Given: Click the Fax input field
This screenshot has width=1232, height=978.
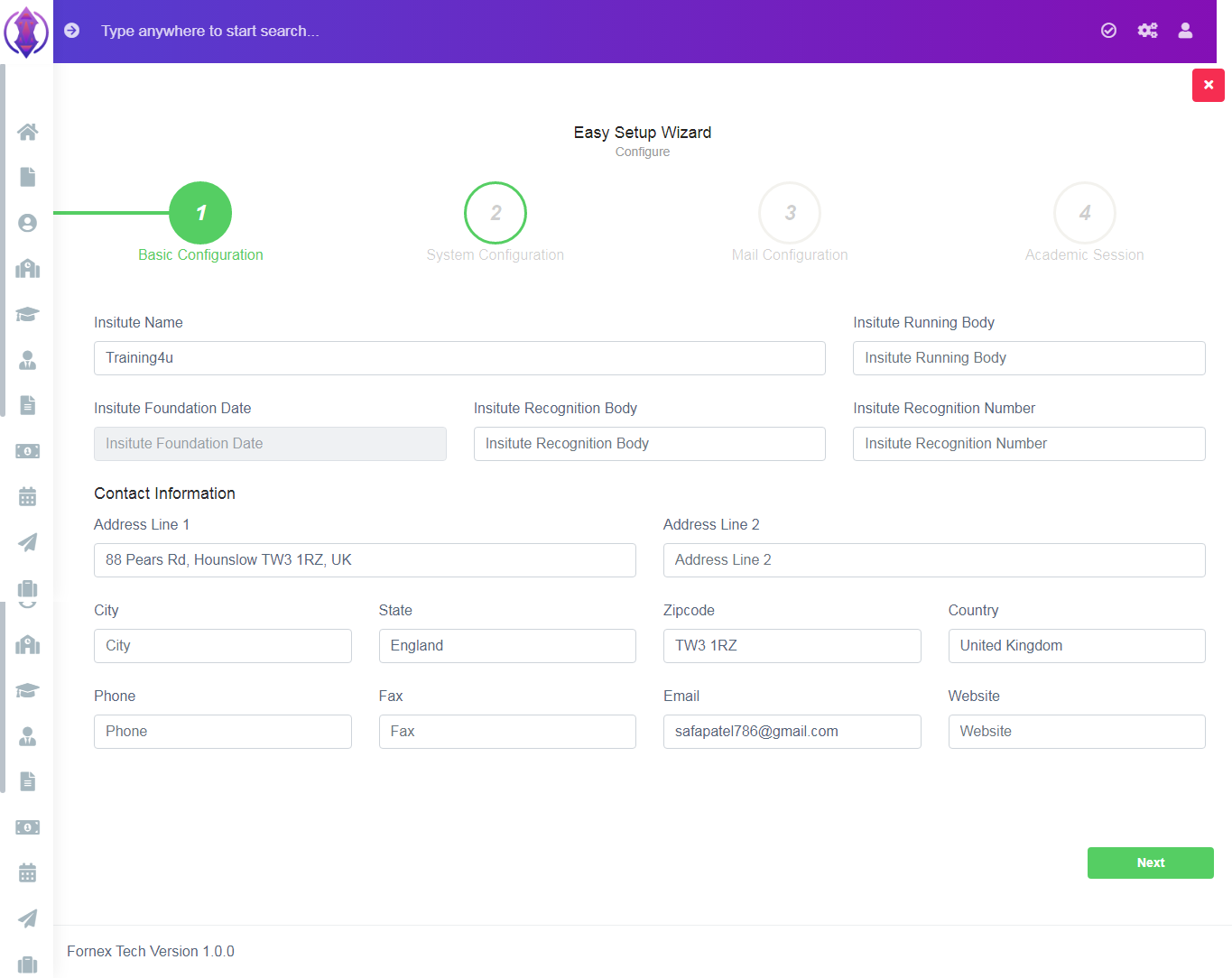Looking at the screenshot, I should [507, 732].
